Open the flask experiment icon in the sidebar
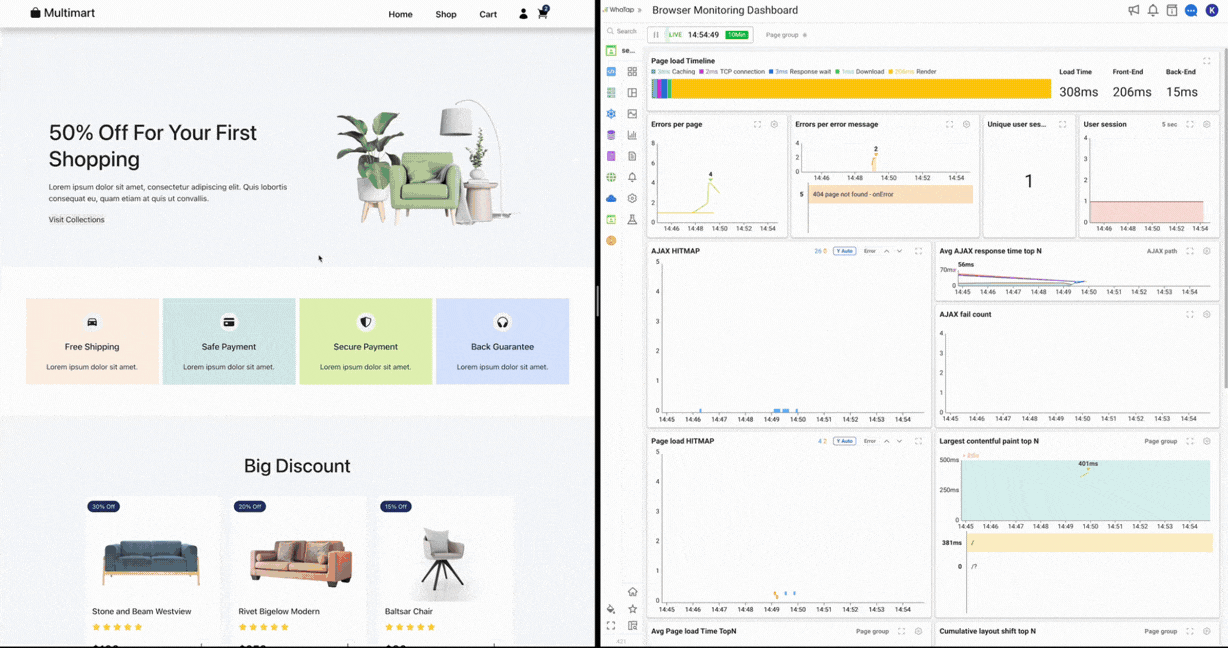This screenshot has height=648, width=1228. (x=632, y=219)
